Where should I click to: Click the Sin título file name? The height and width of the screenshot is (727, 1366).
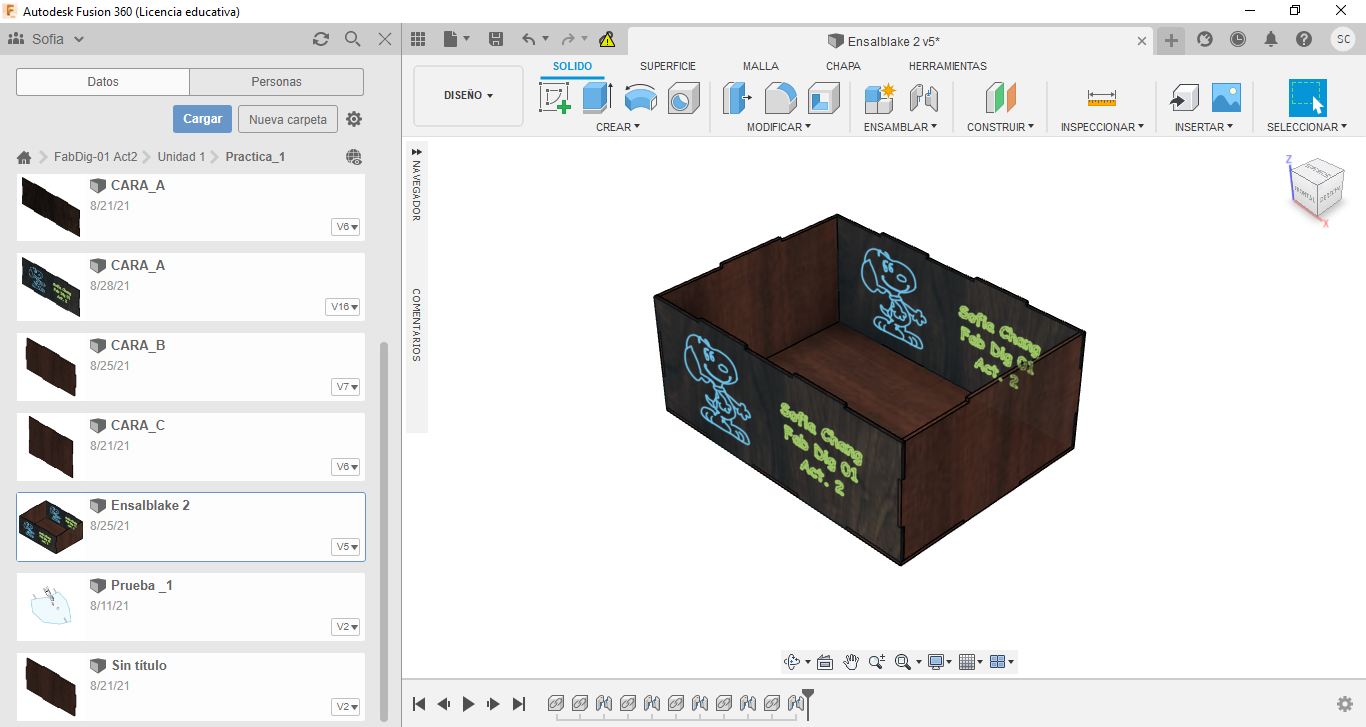[x=139, y=665]
